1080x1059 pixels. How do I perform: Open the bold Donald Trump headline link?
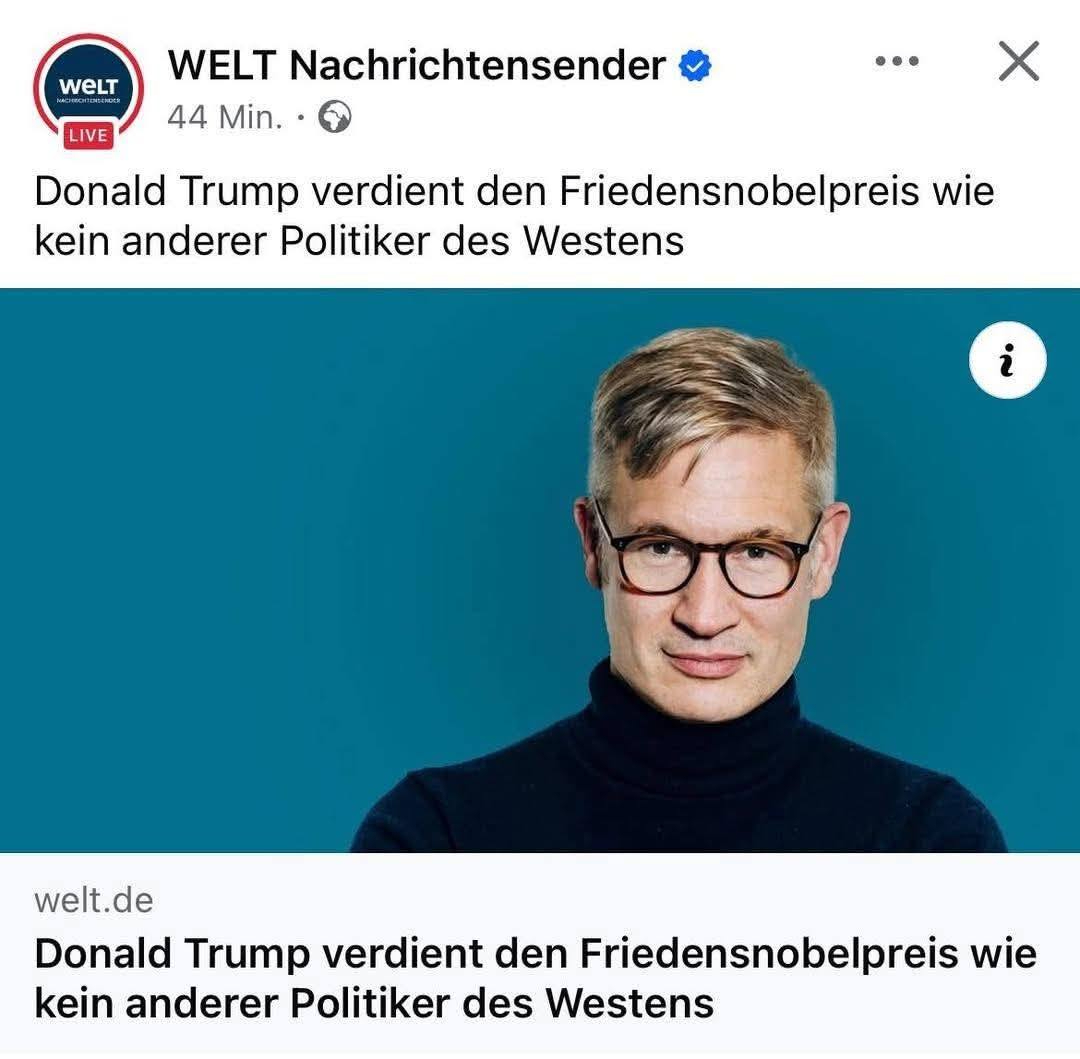pyautogui.click(x=535, y=978)
